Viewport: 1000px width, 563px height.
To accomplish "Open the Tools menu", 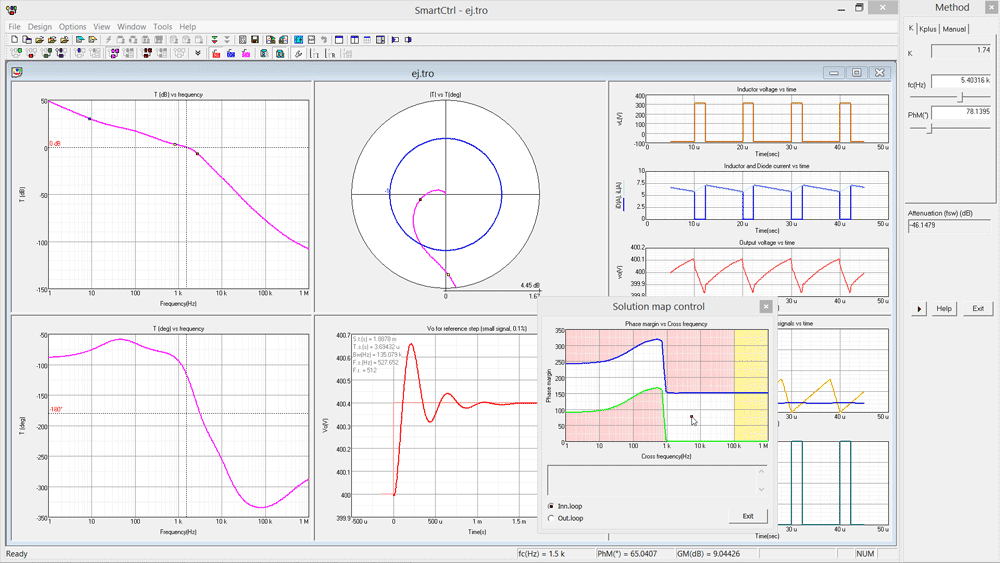I will (162, 27).
